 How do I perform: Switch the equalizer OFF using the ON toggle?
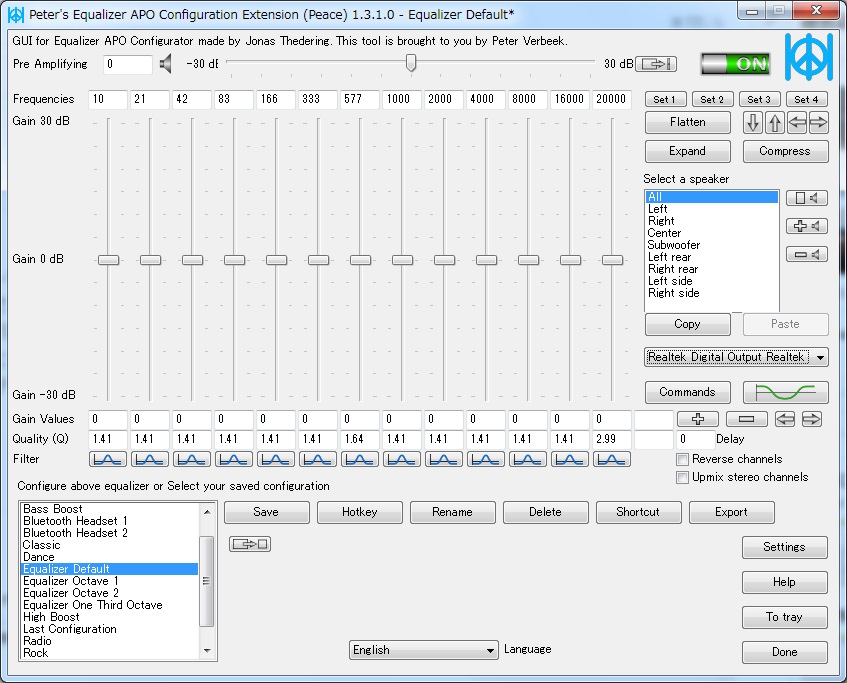tap(735, 62)
